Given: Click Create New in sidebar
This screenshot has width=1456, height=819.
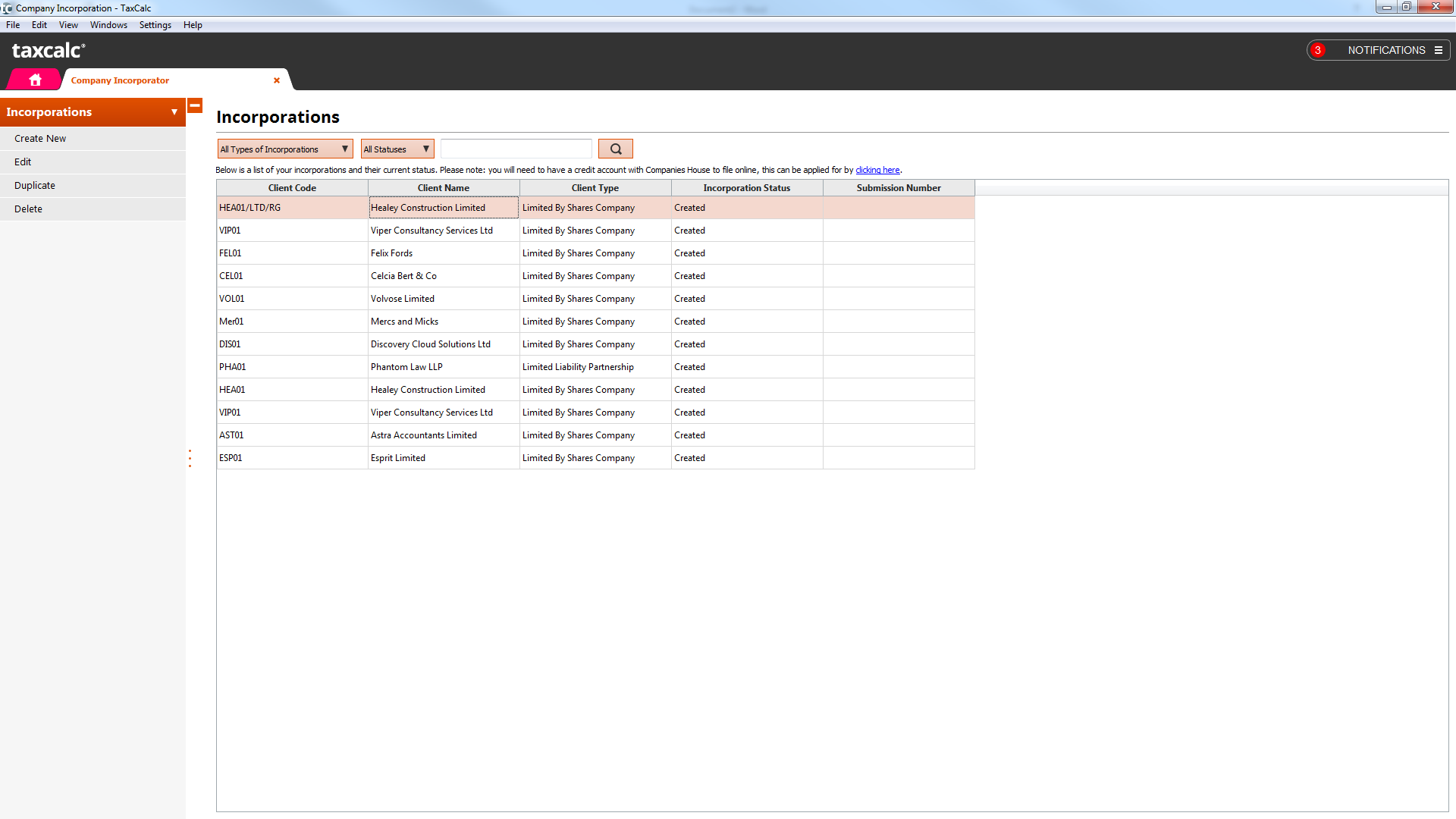Looking at the screenshot, I should pyautogui.click(x=40, y=139).
